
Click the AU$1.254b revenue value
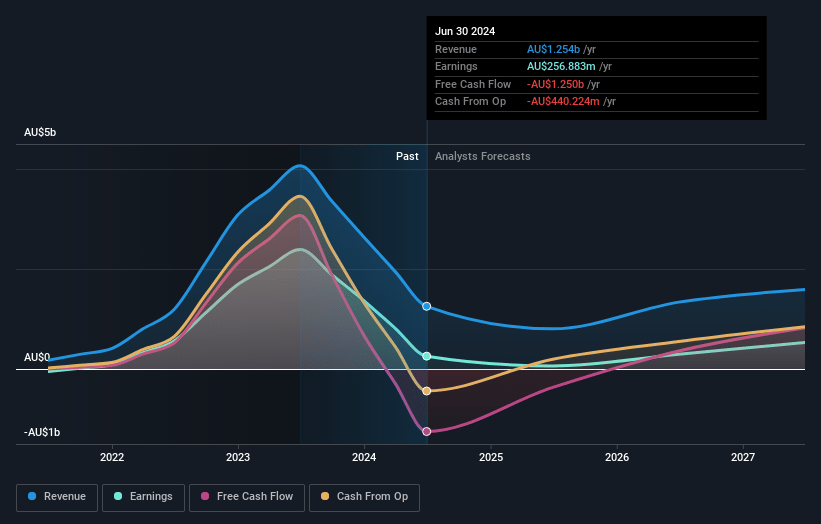[553, 49]
